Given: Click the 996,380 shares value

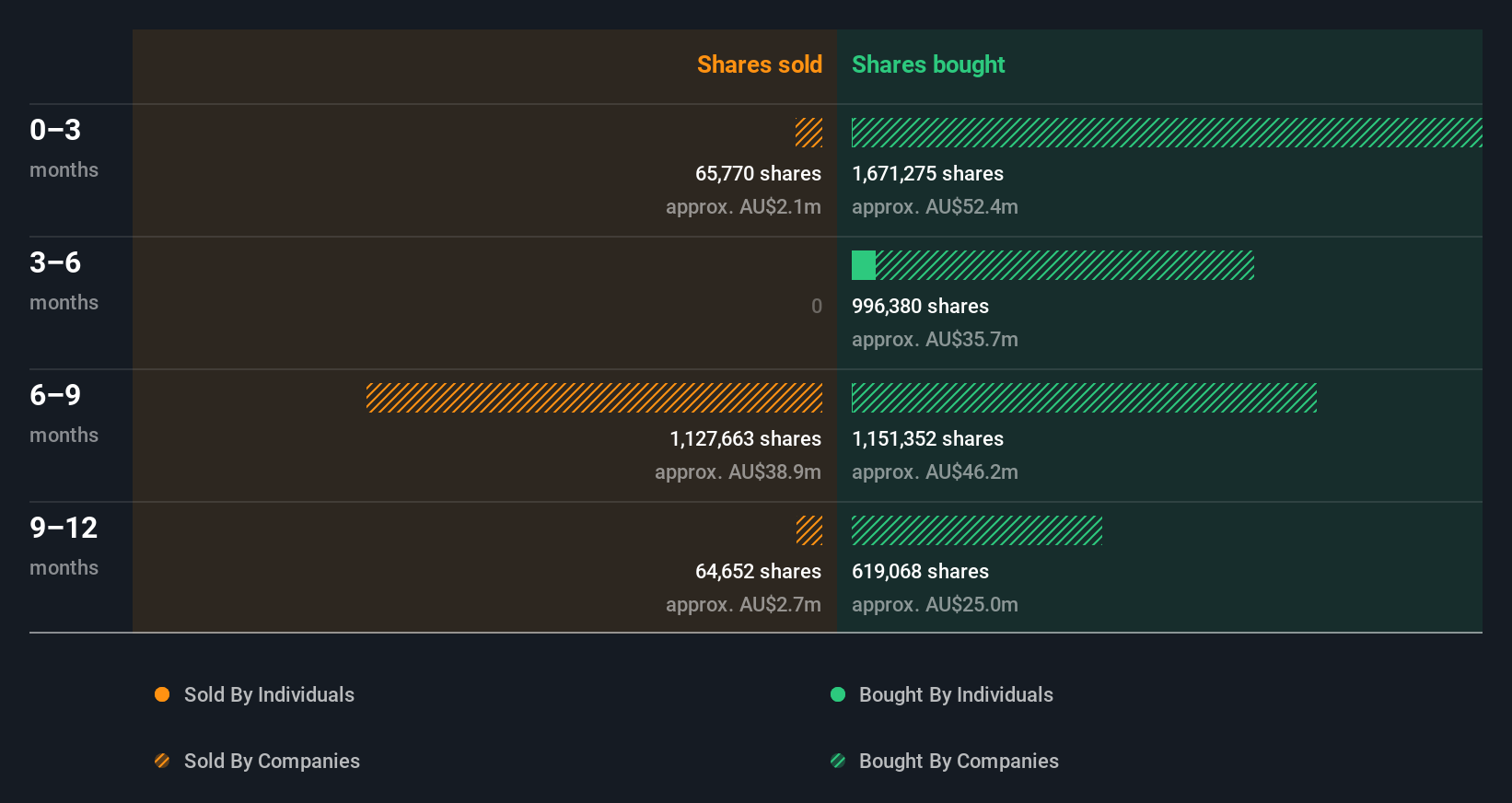Looking at the screenshot, I should 920,306.
